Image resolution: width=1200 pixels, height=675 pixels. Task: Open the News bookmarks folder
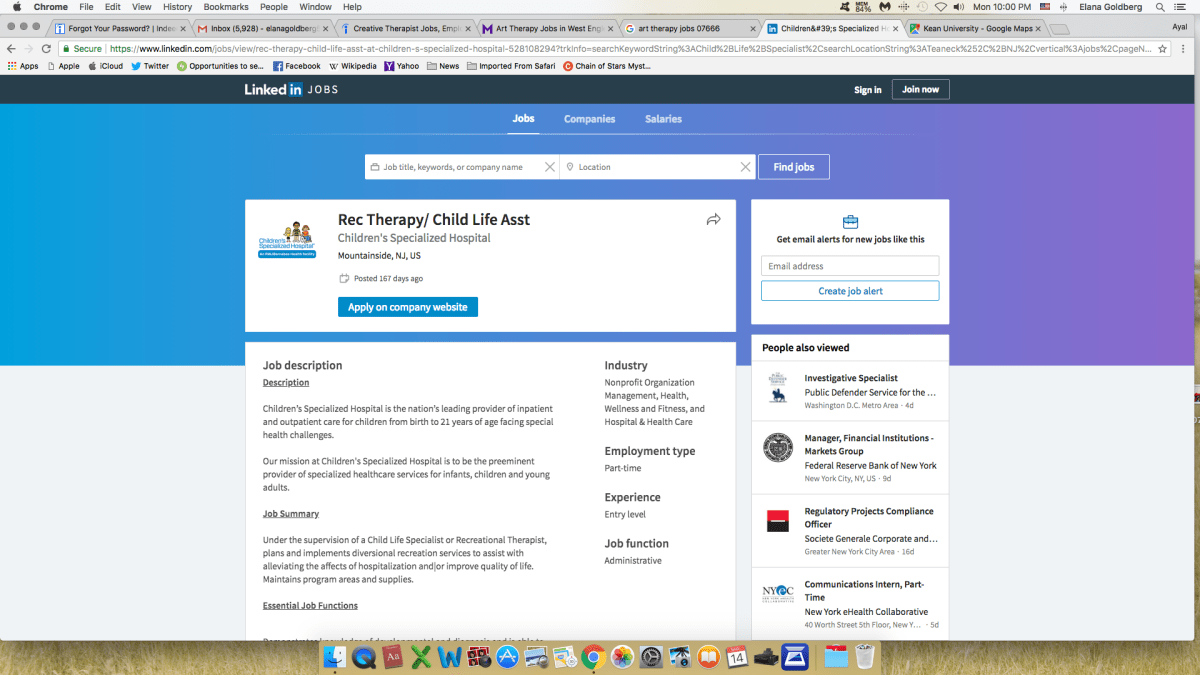tap(443, 66)
